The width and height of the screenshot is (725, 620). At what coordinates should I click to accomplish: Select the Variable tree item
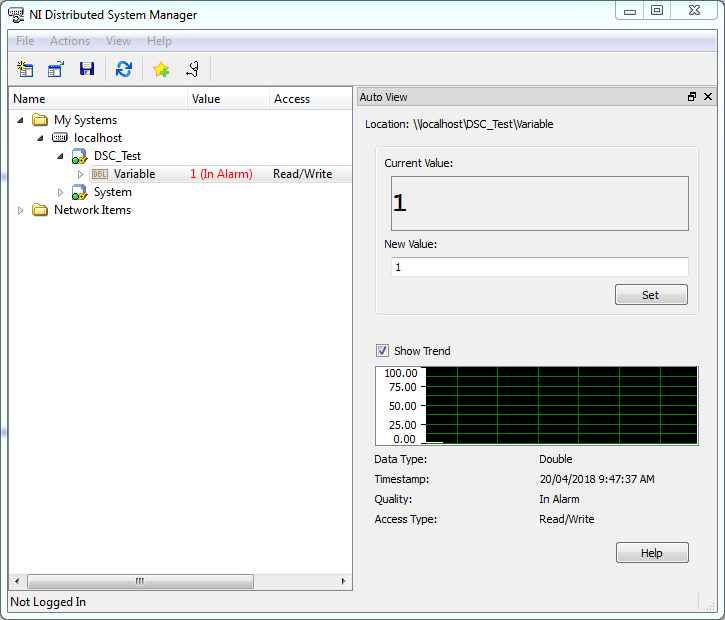[134, 174]
